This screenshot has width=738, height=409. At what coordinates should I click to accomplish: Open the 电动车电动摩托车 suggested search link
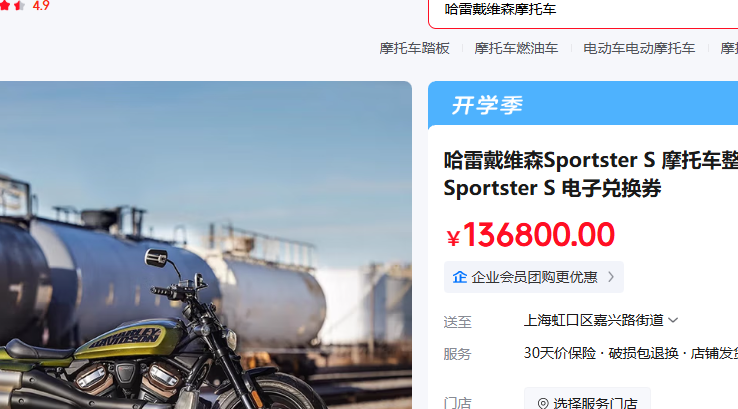coord(639,48)
